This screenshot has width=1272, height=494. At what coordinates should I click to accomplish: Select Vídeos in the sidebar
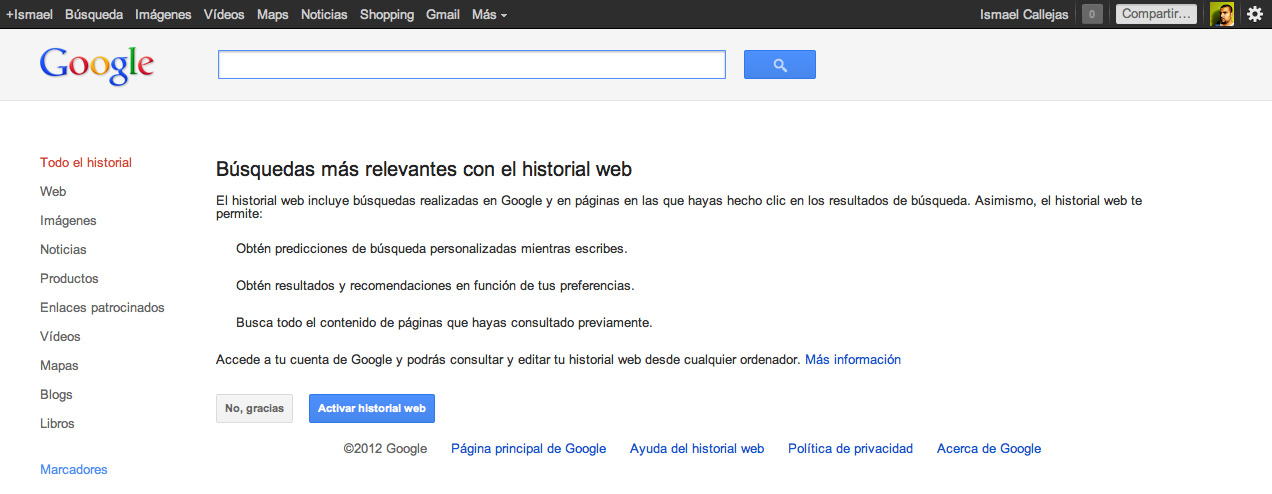point(60,337)
